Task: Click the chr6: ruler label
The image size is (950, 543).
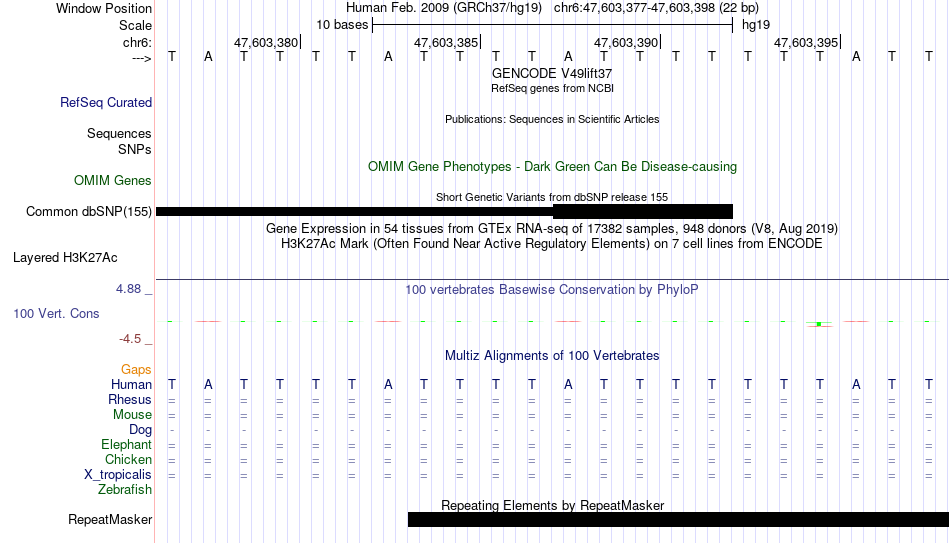Action: point(138,42)
